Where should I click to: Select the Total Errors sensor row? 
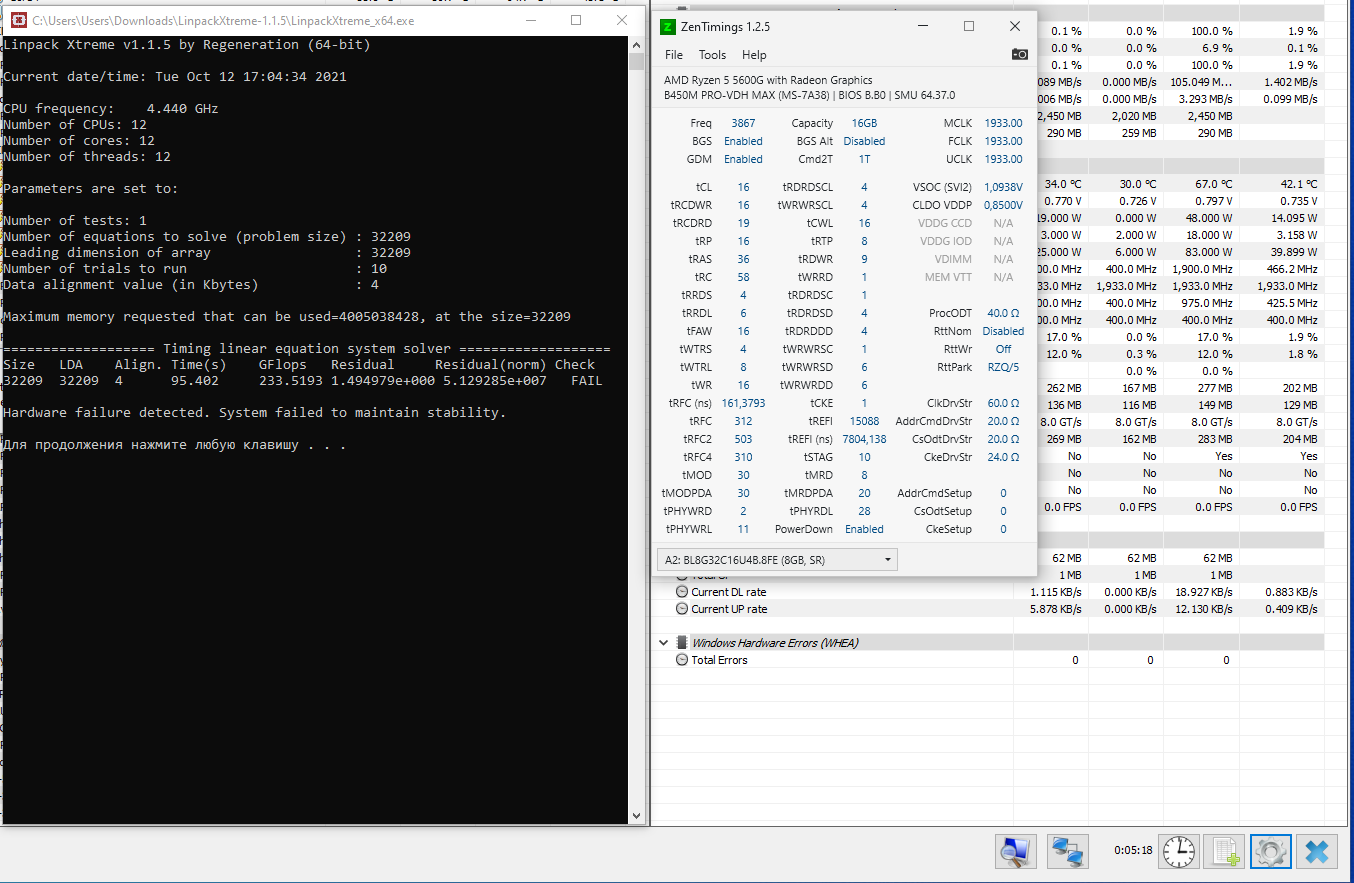(1001, 660)
